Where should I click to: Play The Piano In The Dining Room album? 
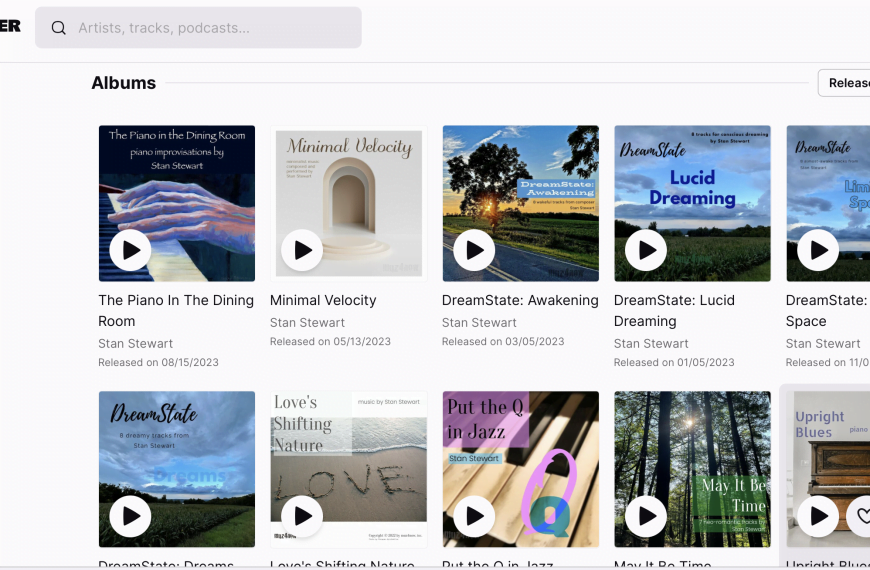click(x=130, y=250)
